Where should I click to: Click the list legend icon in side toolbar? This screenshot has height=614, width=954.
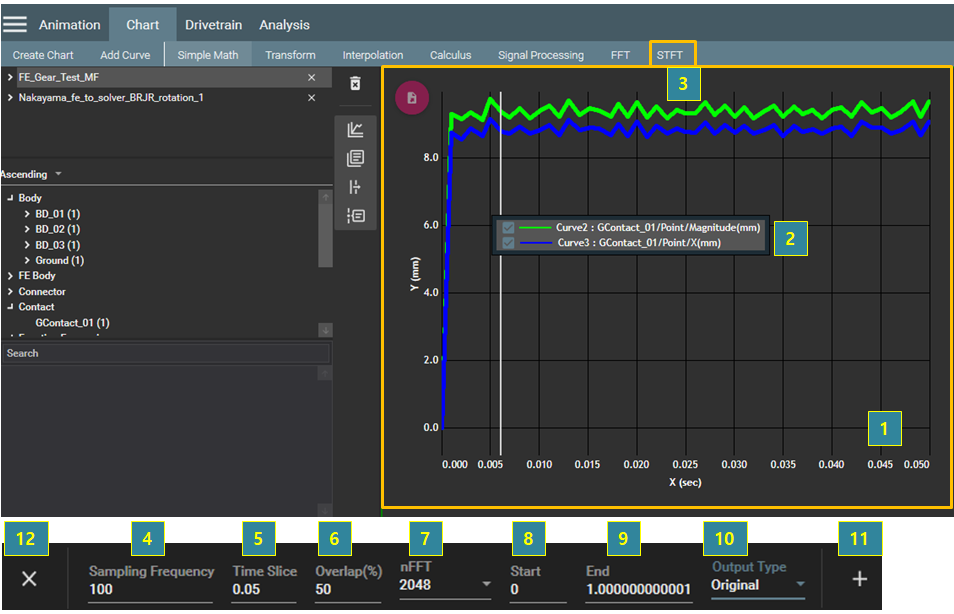click(355, 215)
